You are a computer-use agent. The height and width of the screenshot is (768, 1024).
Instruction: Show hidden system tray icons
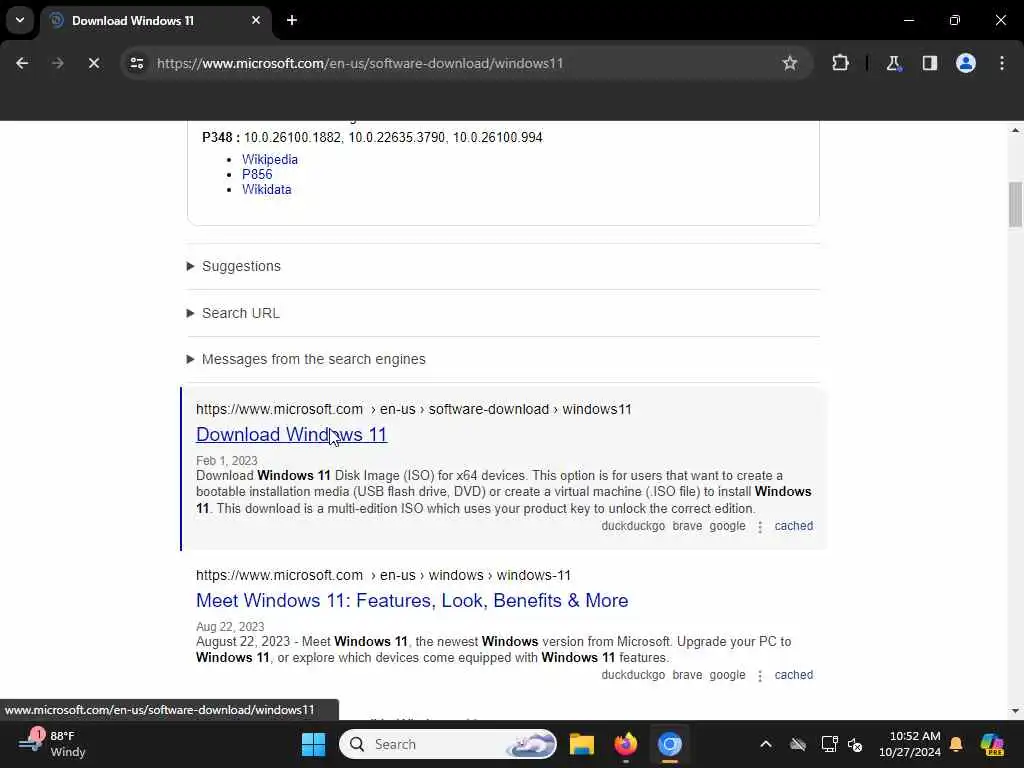pyautogui.click(x=765, y=744)
